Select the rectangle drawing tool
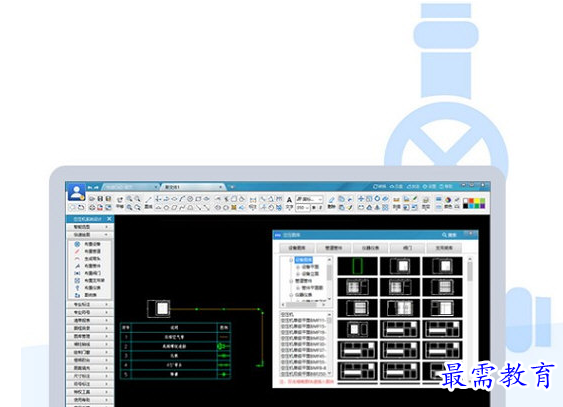 pos(198,198)
